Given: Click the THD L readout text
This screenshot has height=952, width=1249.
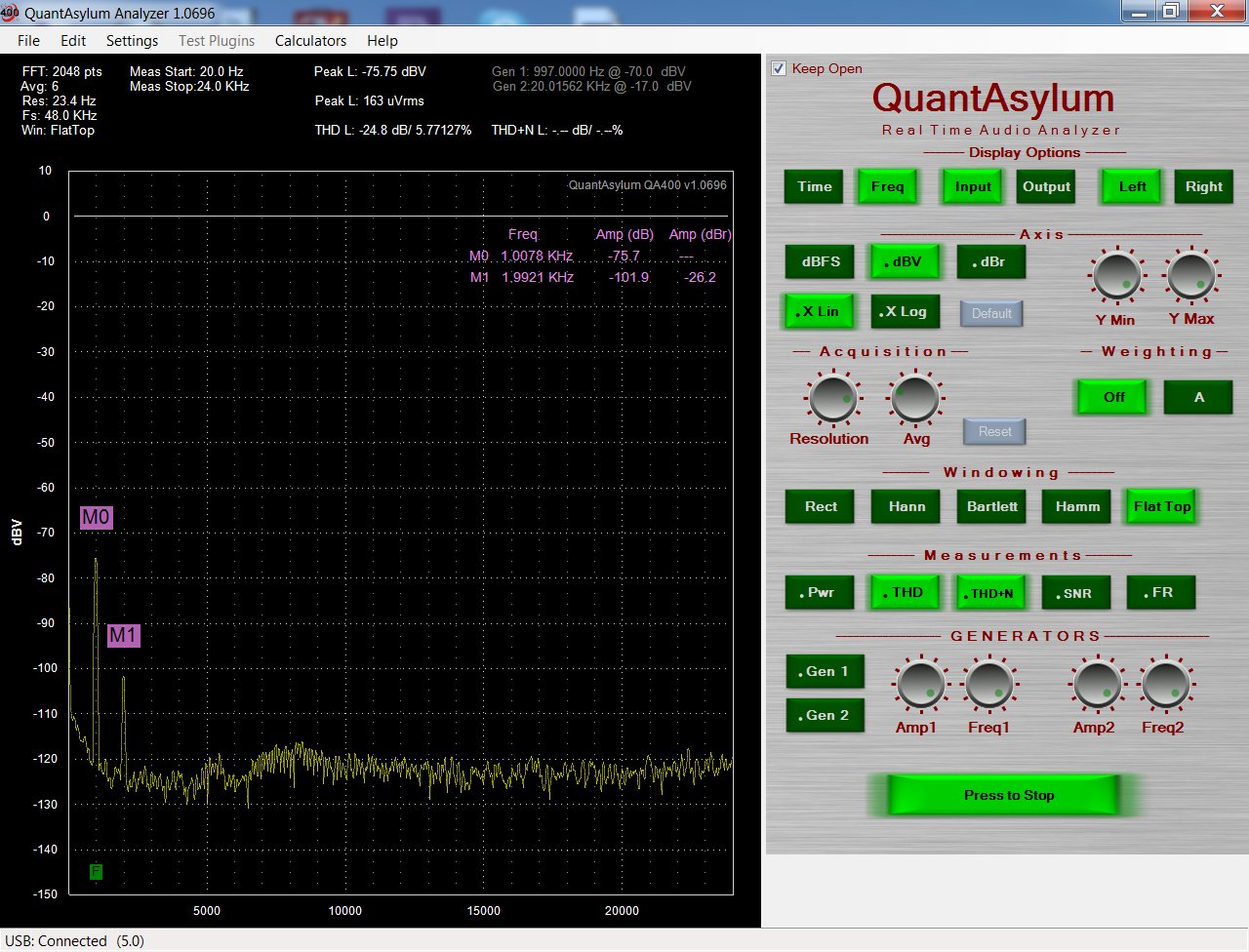Looking at the screenshot, I should click(x=393, y=130).
